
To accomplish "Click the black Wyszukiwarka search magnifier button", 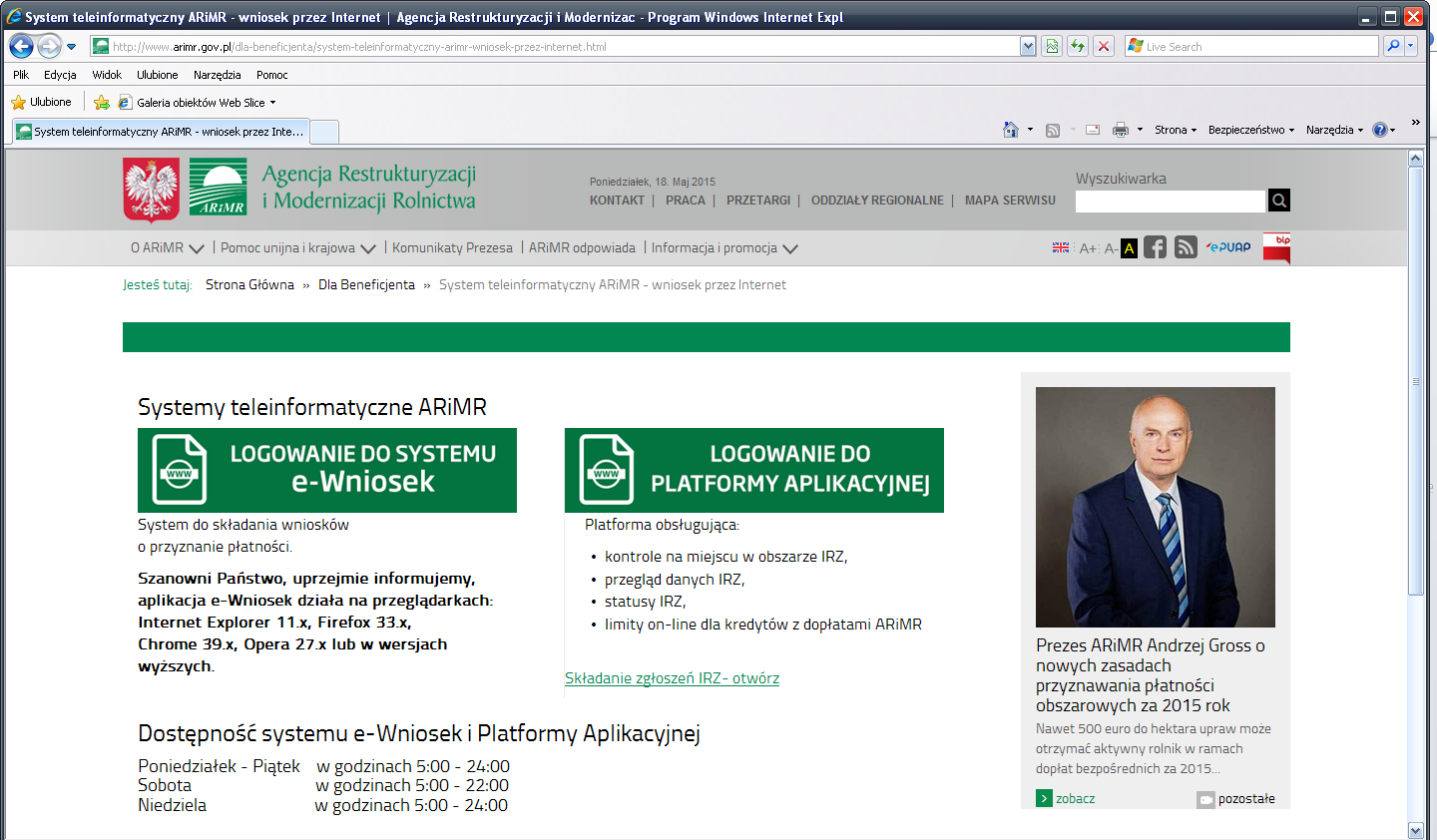I will [x=1279, y=201].
